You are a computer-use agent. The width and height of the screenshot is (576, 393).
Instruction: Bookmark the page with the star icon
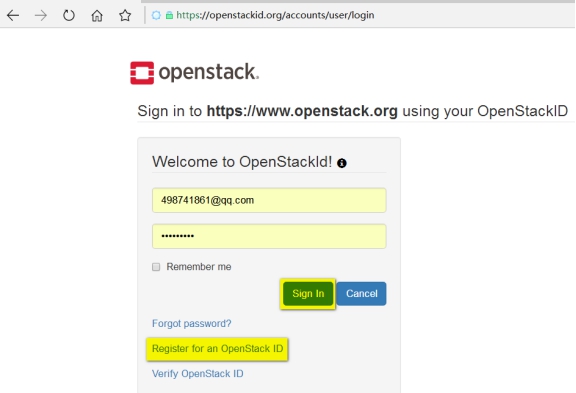125,15
